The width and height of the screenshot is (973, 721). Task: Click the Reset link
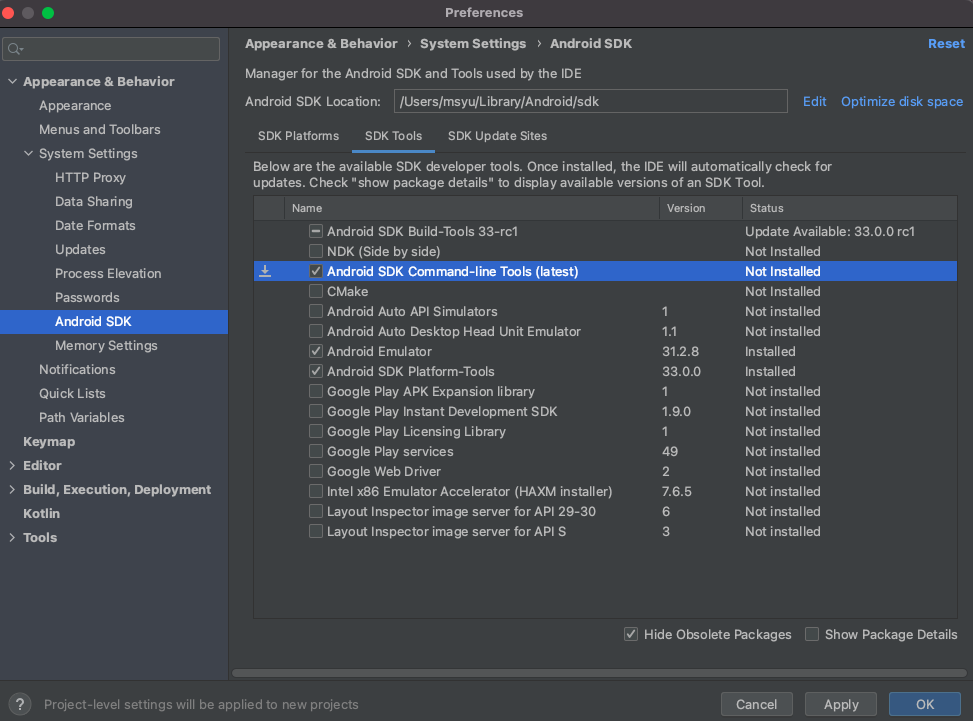tap(946, 43)
